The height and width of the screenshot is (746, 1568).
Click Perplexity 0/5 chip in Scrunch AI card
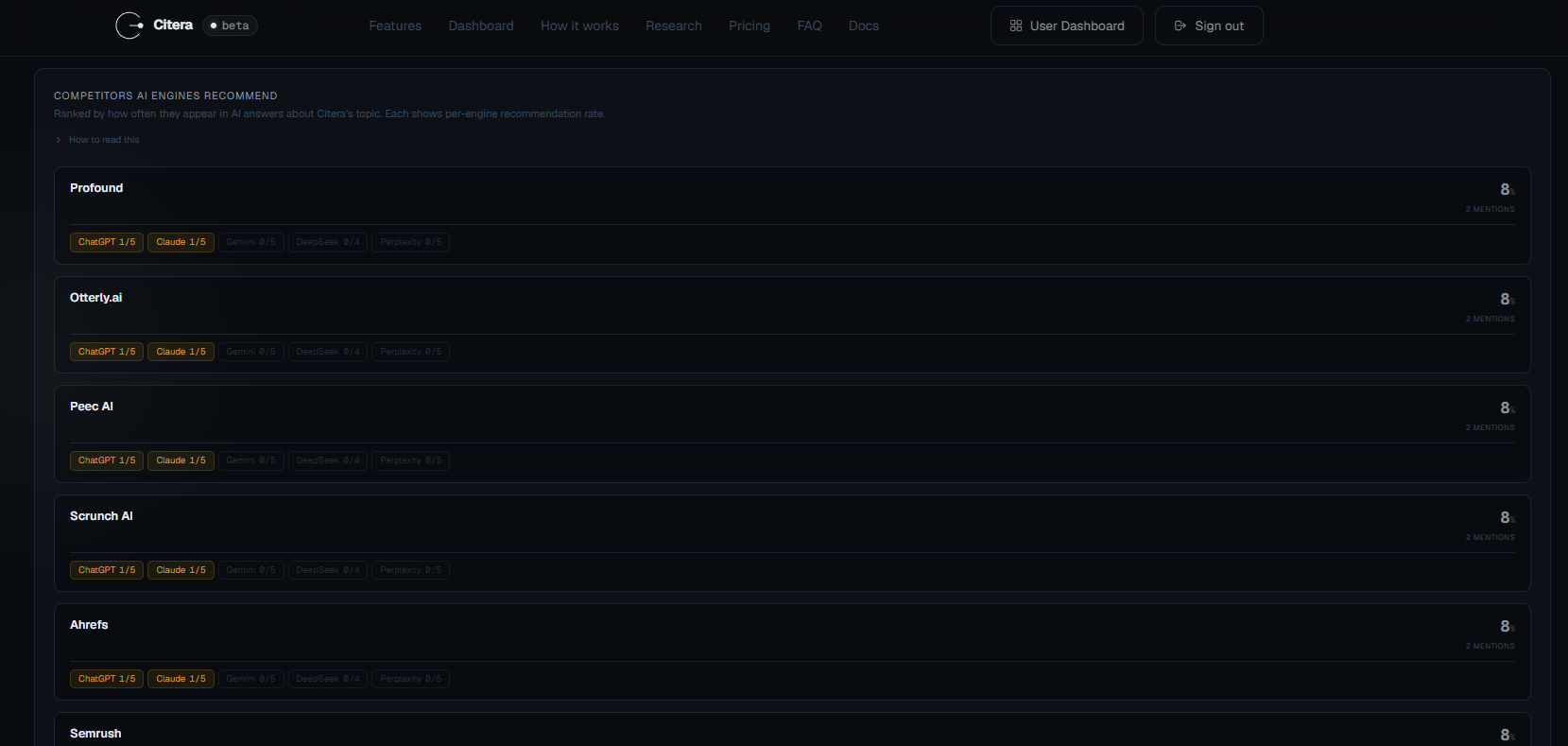coord(410,570)
